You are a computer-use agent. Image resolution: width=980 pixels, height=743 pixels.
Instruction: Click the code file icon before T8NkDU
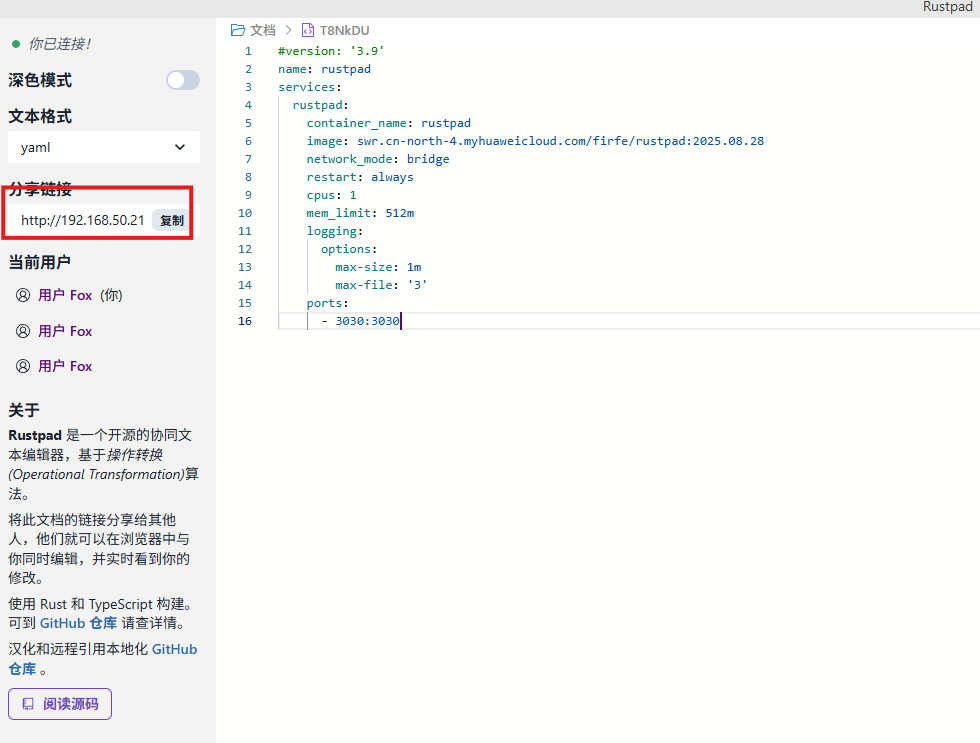pyautogui.click(x=307, y=30)
